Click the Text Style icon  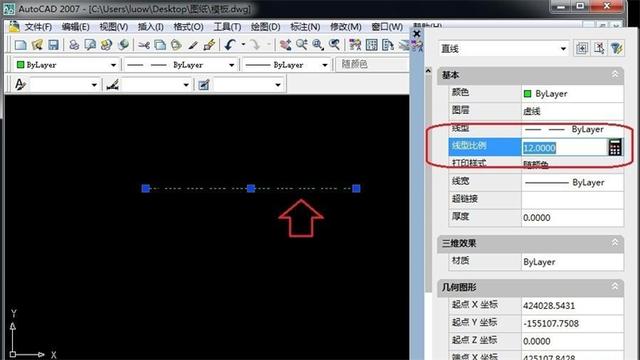pos(20,84)
